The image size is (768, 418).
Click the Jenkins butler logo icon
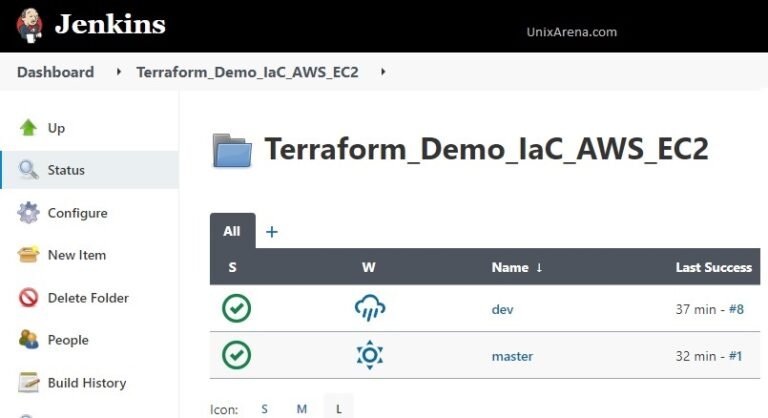[x=30, y=26]
